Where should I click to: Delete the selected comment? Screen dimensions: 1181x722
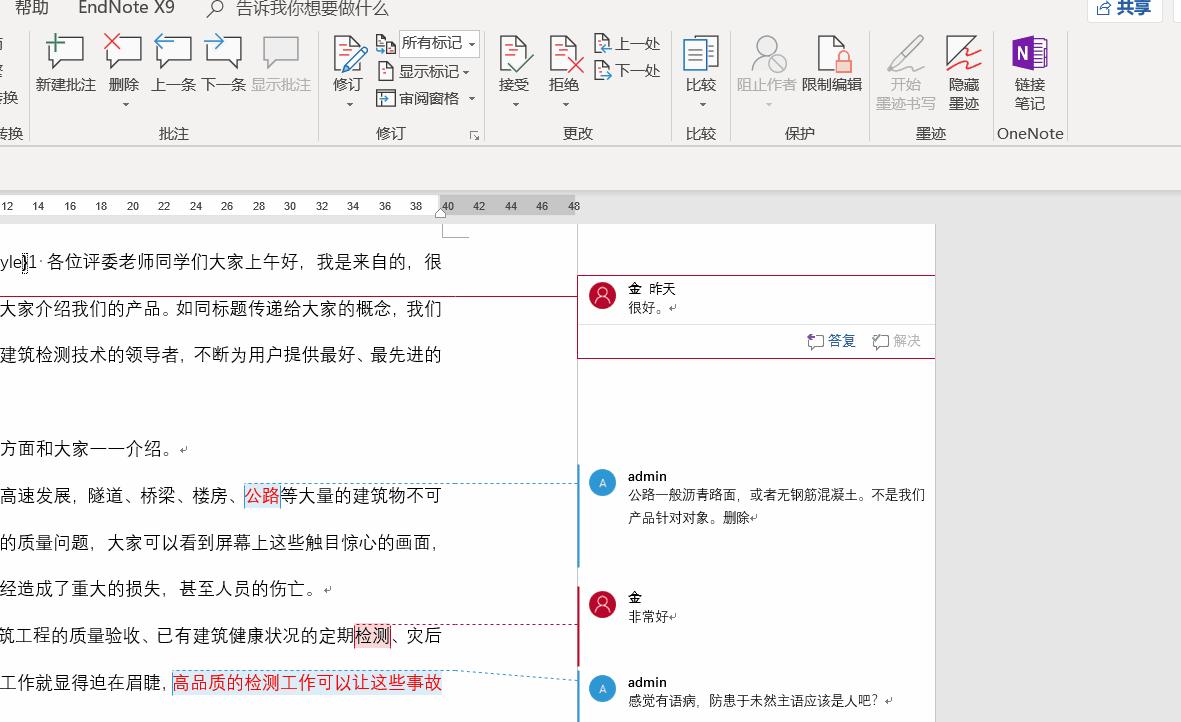pyautogui.click(x=122, y=60)
